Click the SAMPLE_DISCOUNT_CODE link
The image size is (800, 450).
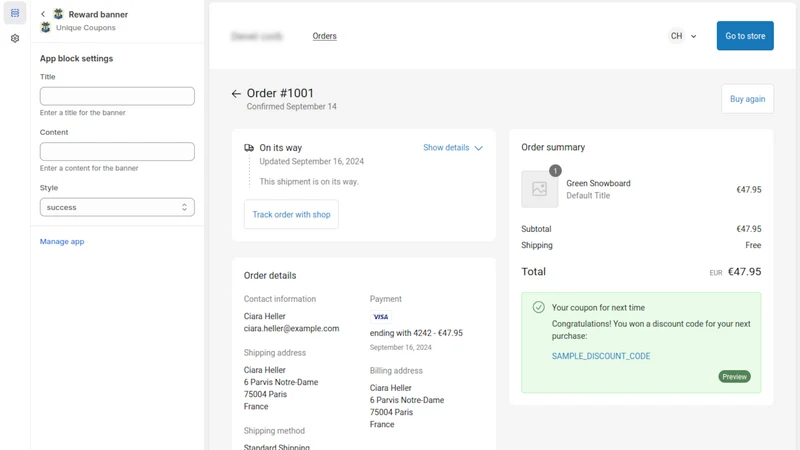click(x=601, y=356)
